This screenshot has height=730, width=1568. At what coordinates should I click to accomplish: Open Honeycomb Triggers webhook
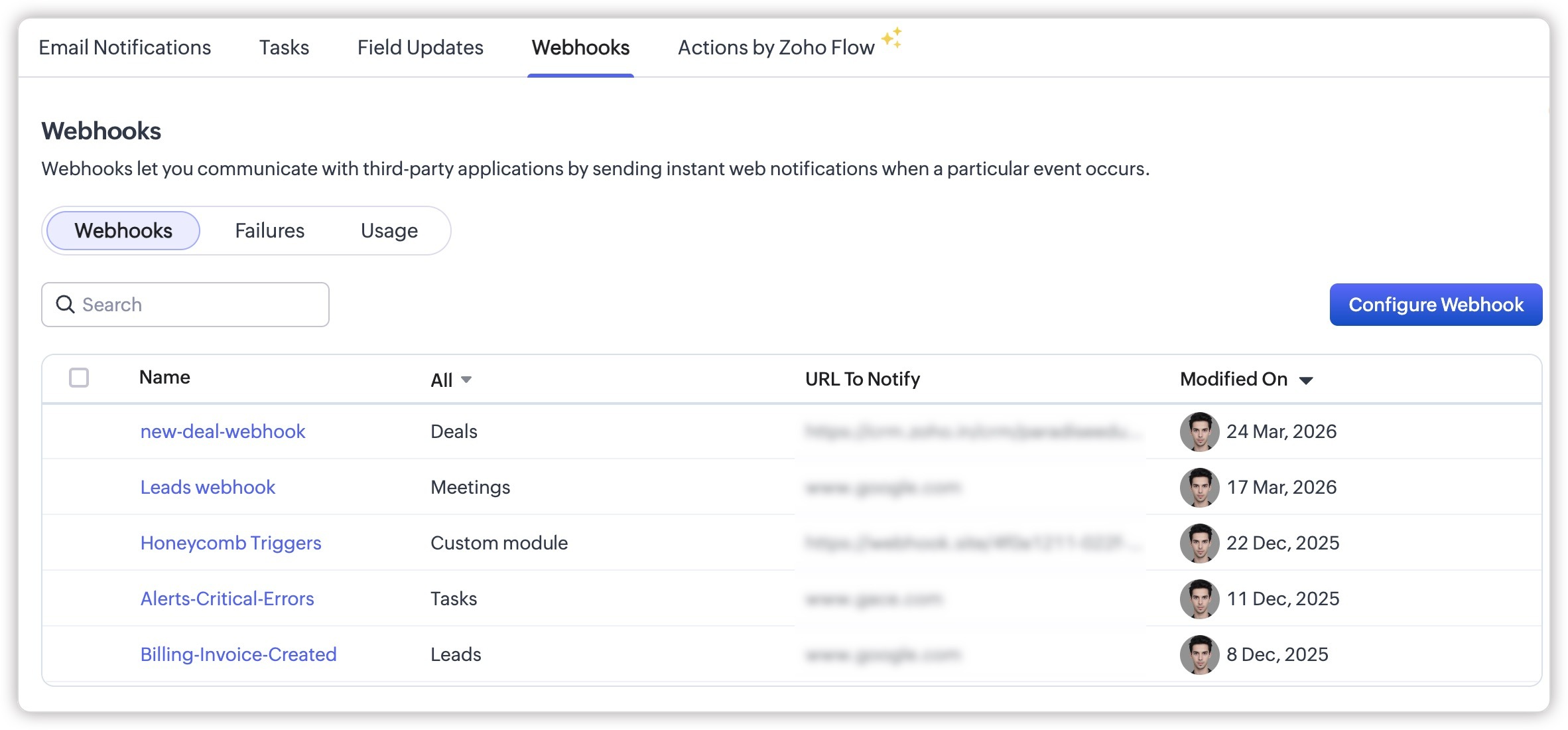click(231, 543)
